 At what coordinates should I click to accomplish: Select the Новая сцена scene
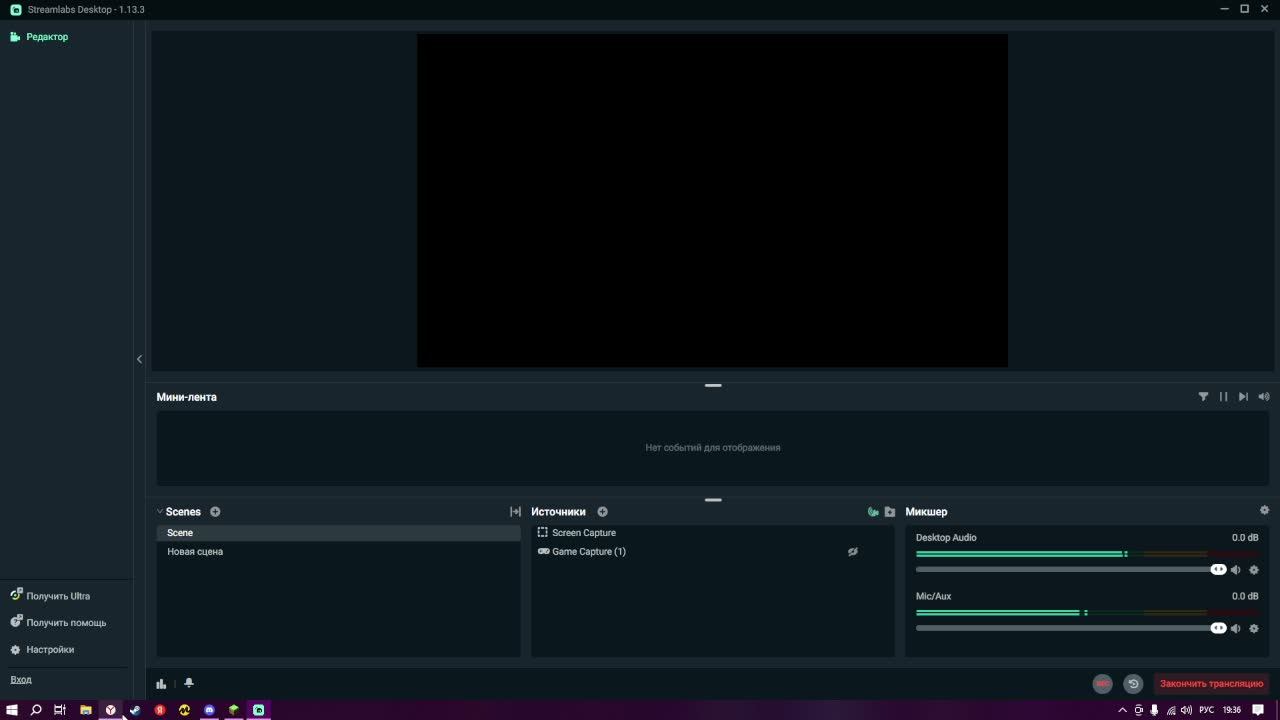[338, 552]
